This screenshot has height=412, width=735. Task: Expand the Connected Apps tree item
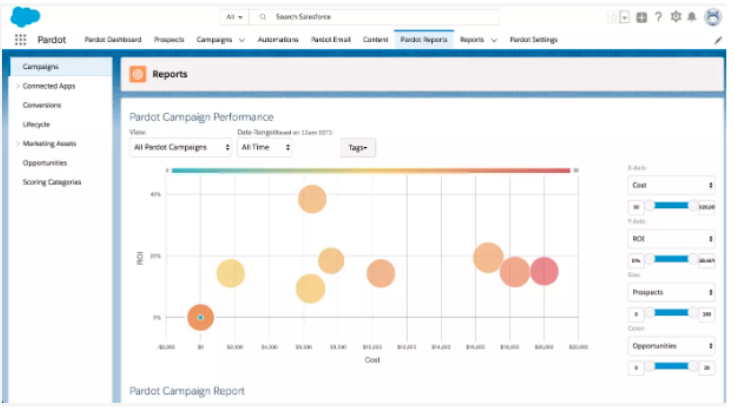[18, 86]
